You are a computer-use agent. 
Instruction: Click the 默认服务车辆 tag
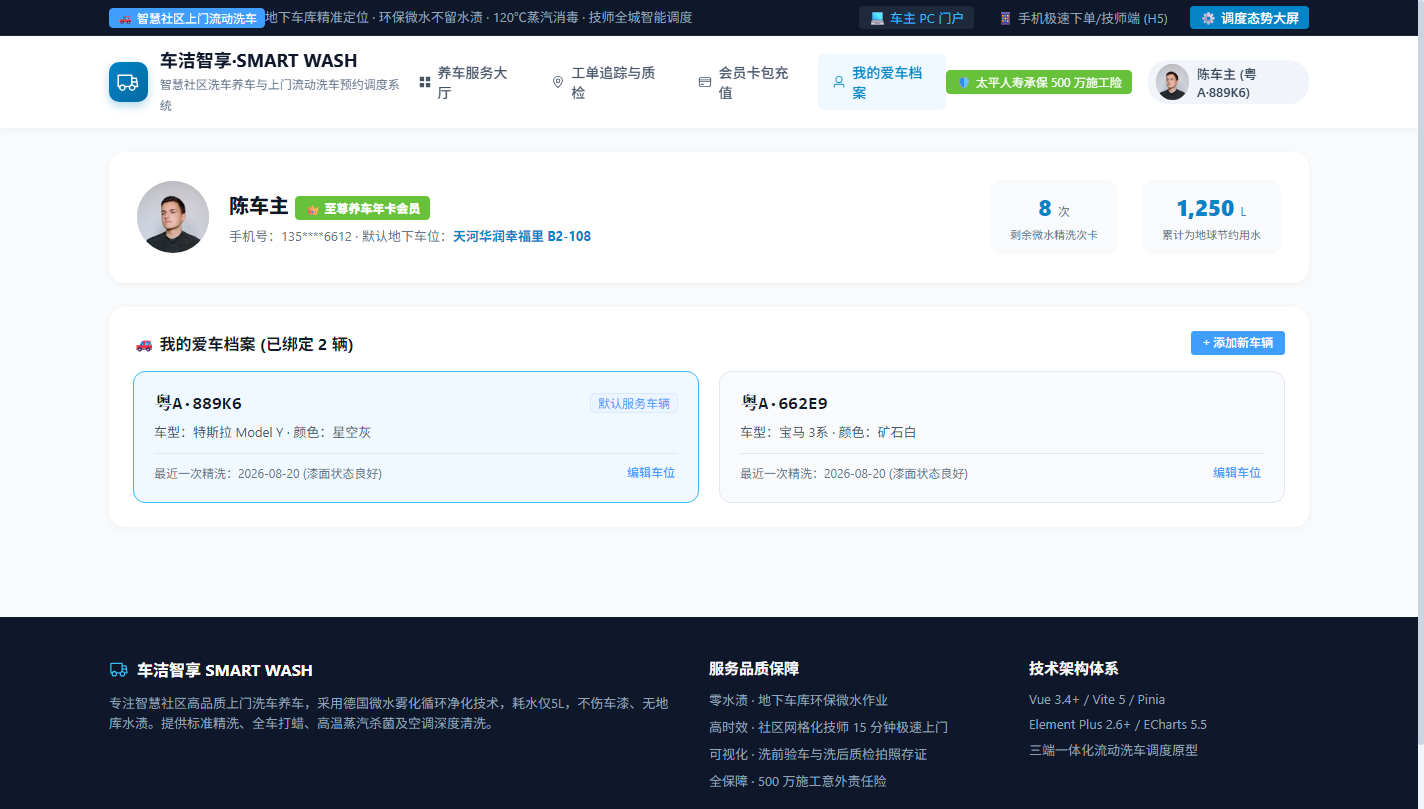[634, 403]
